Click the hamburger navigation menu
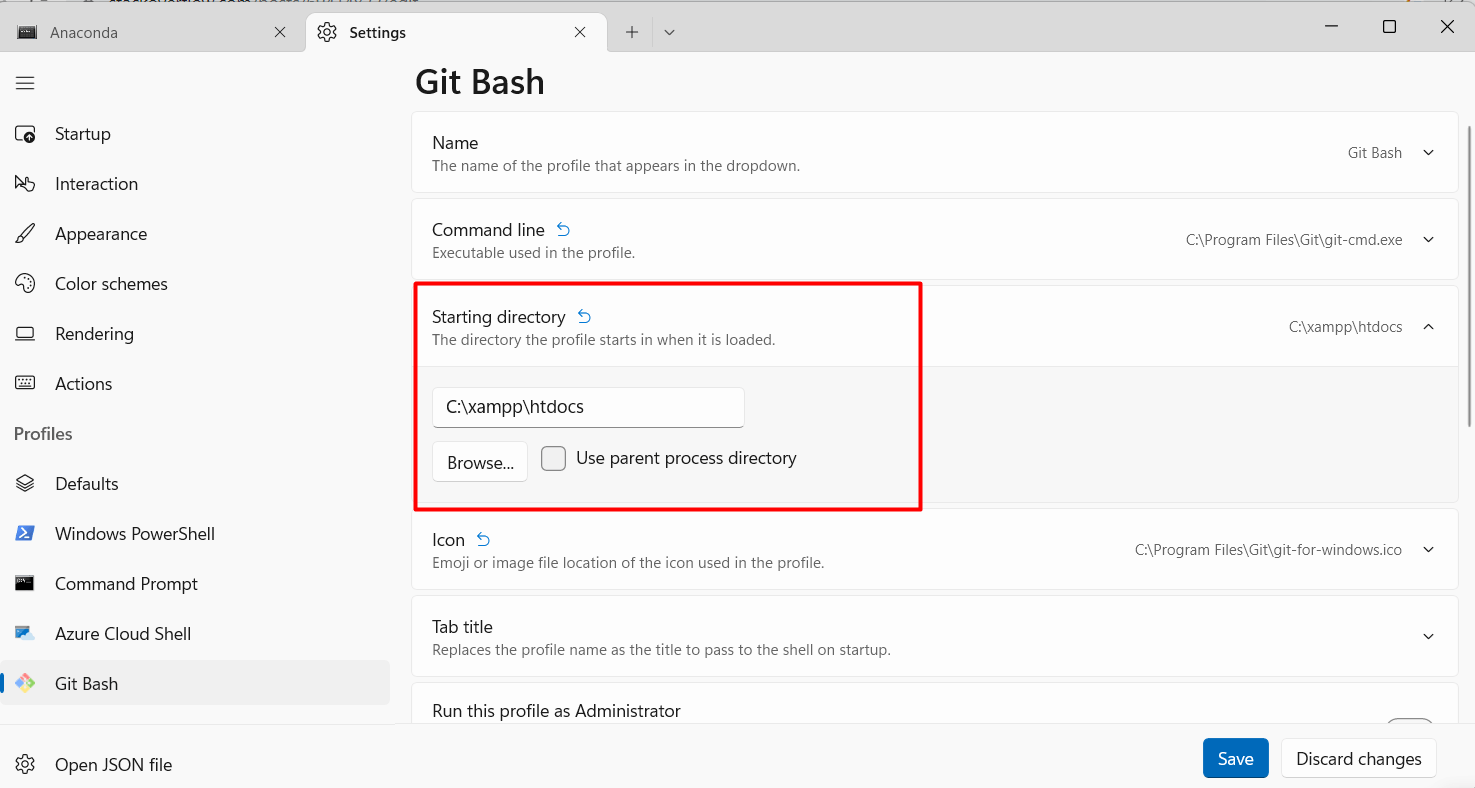The width and height of the screenshot is (1475, 788). coord(24,82)
